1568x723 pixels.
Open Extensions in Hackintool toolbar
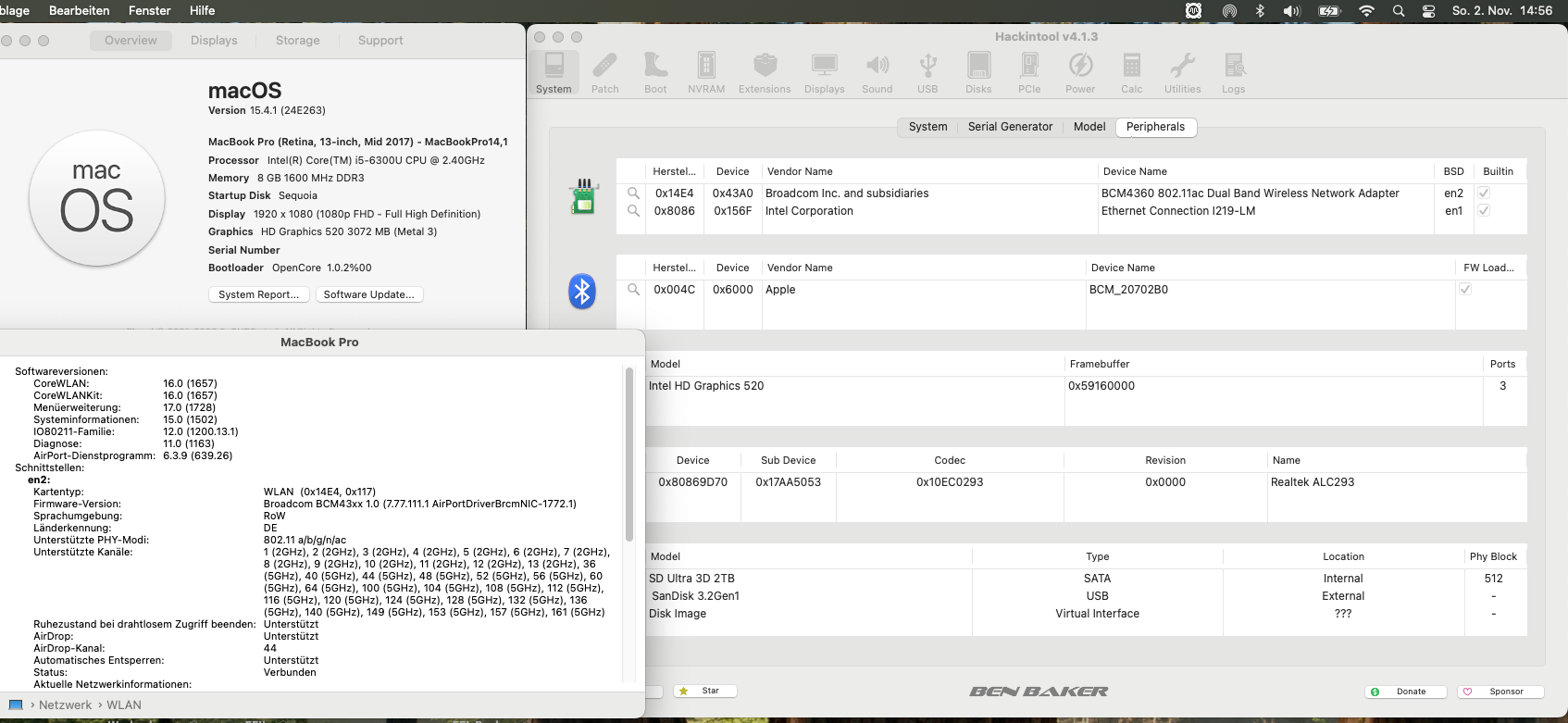(x=765, y=72)
